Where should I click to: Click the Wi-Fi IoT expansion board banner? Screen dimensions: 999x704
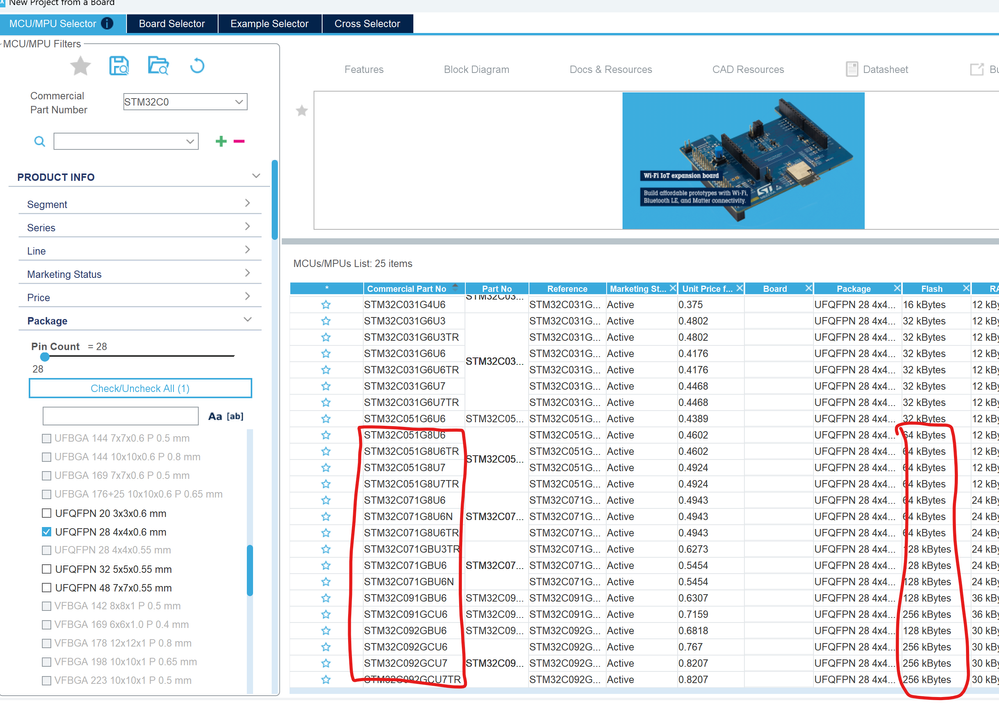click(743, 161)
